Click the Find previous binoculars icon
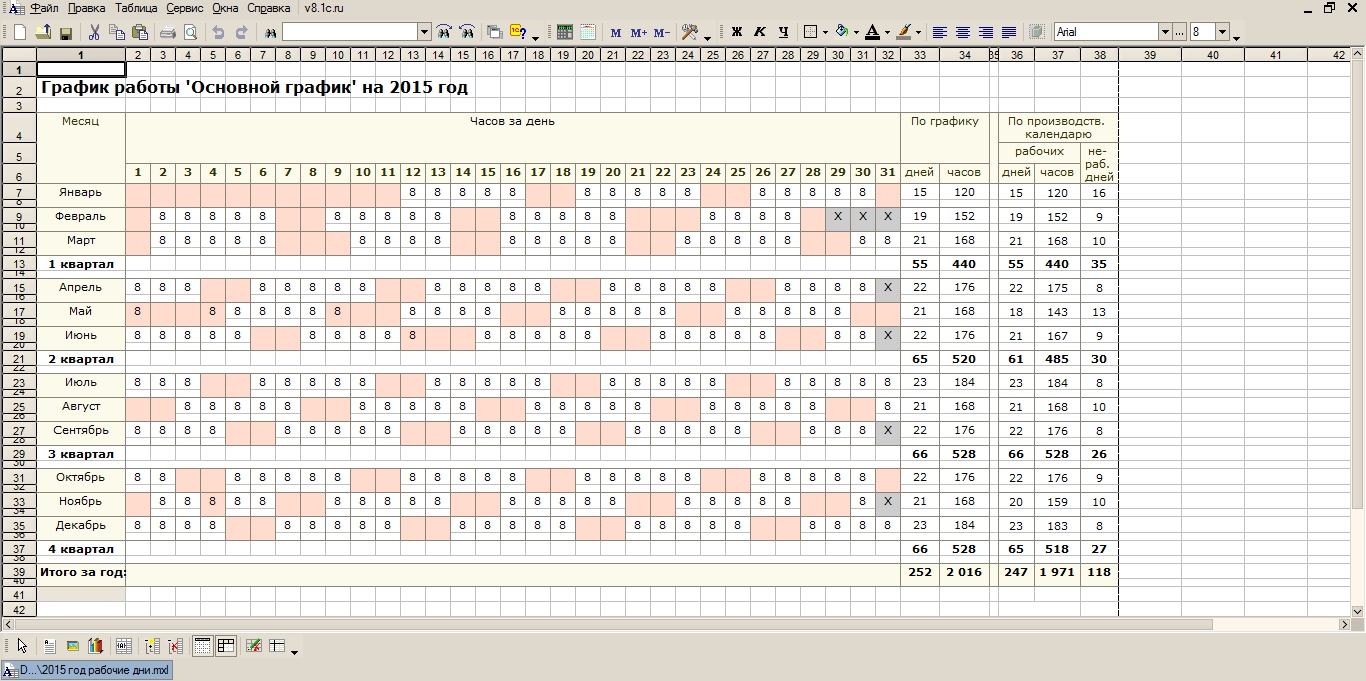 pyautogui.click(x=467, y=32)
